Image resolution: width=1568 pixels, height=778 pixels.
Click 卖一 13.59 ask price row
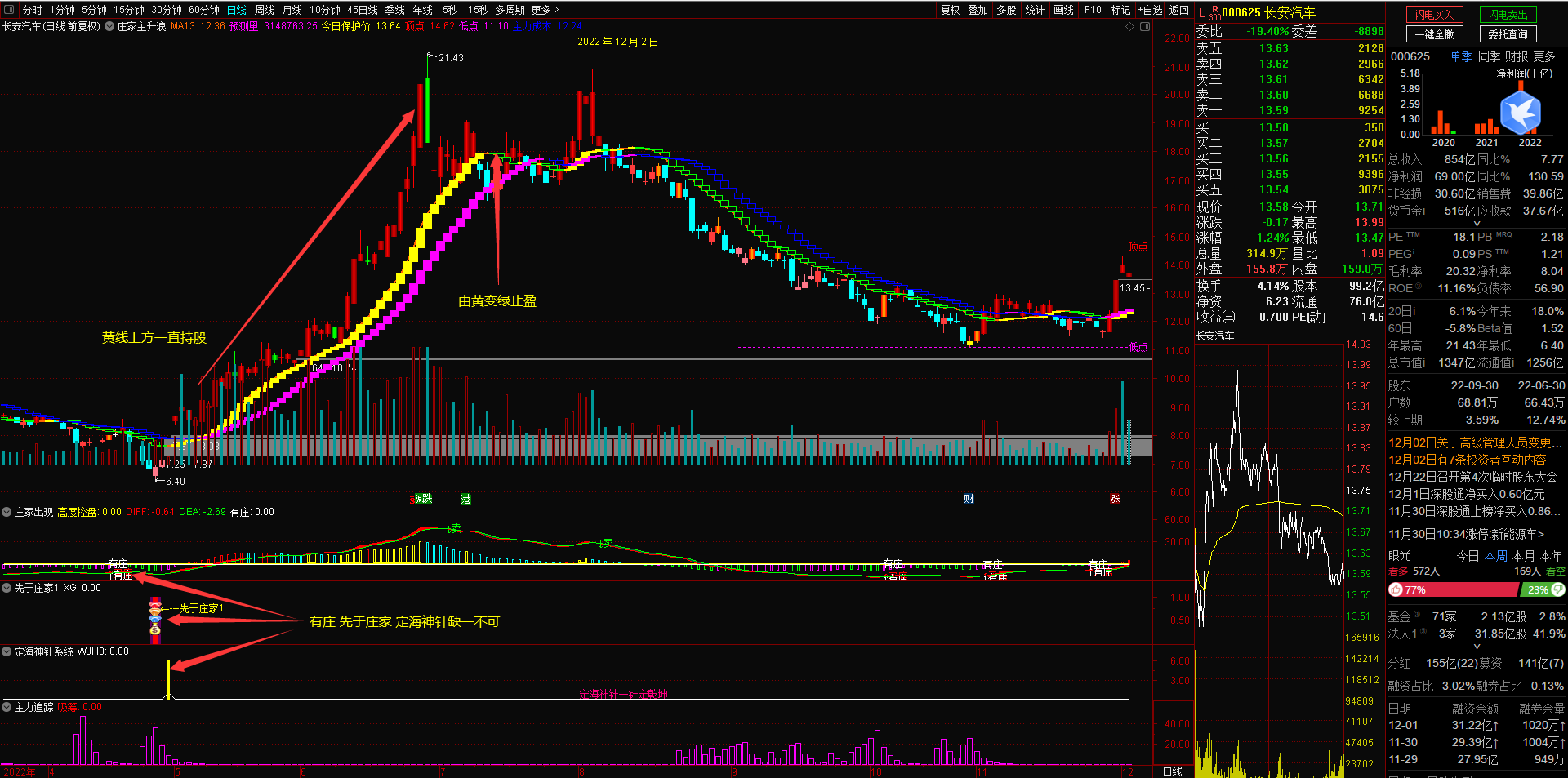[x=1290, y=110]
